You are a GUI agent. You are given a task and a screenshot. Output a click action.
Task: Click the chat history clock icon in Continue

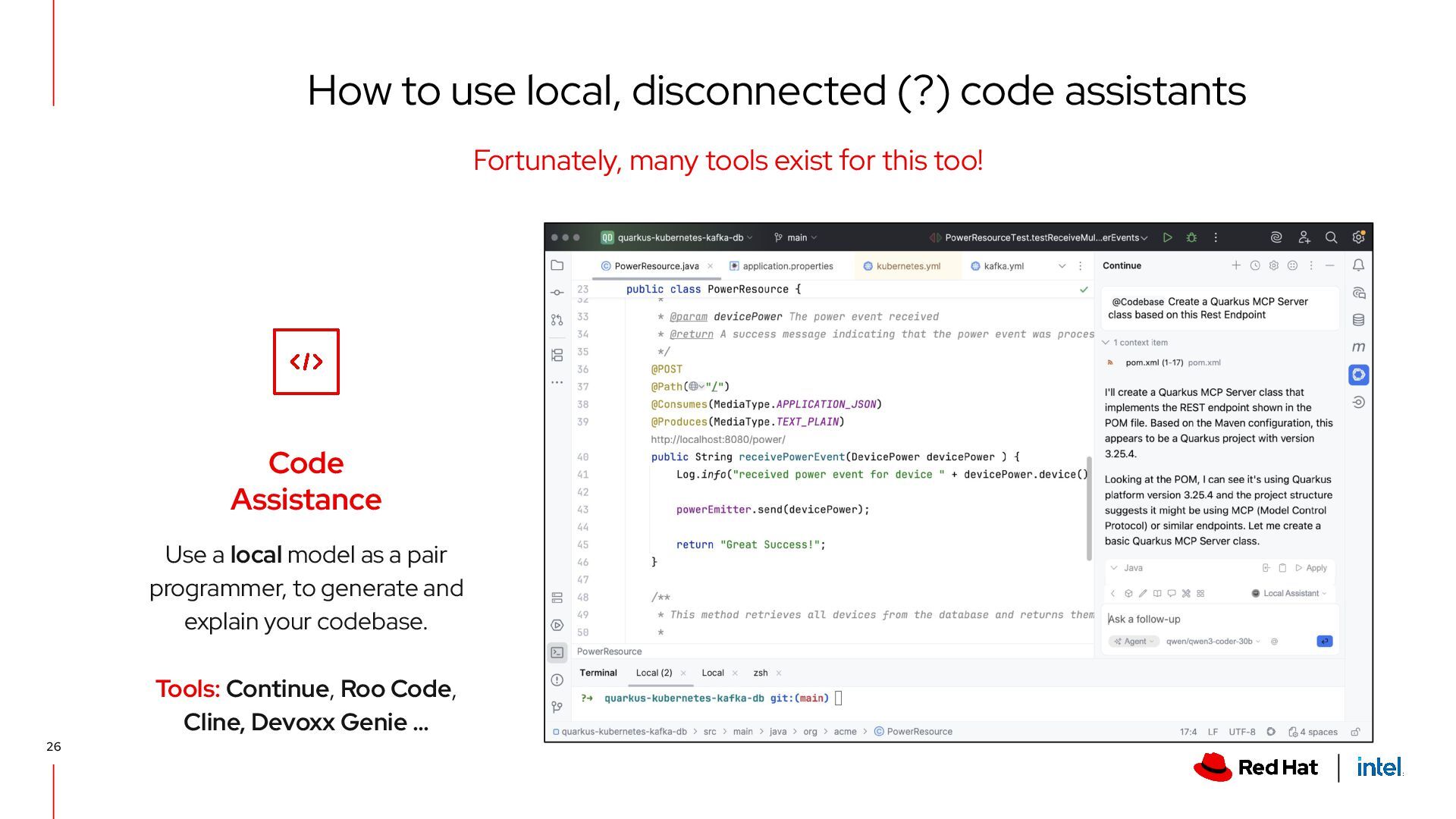pyautogui.click(x=1255, y=265)
